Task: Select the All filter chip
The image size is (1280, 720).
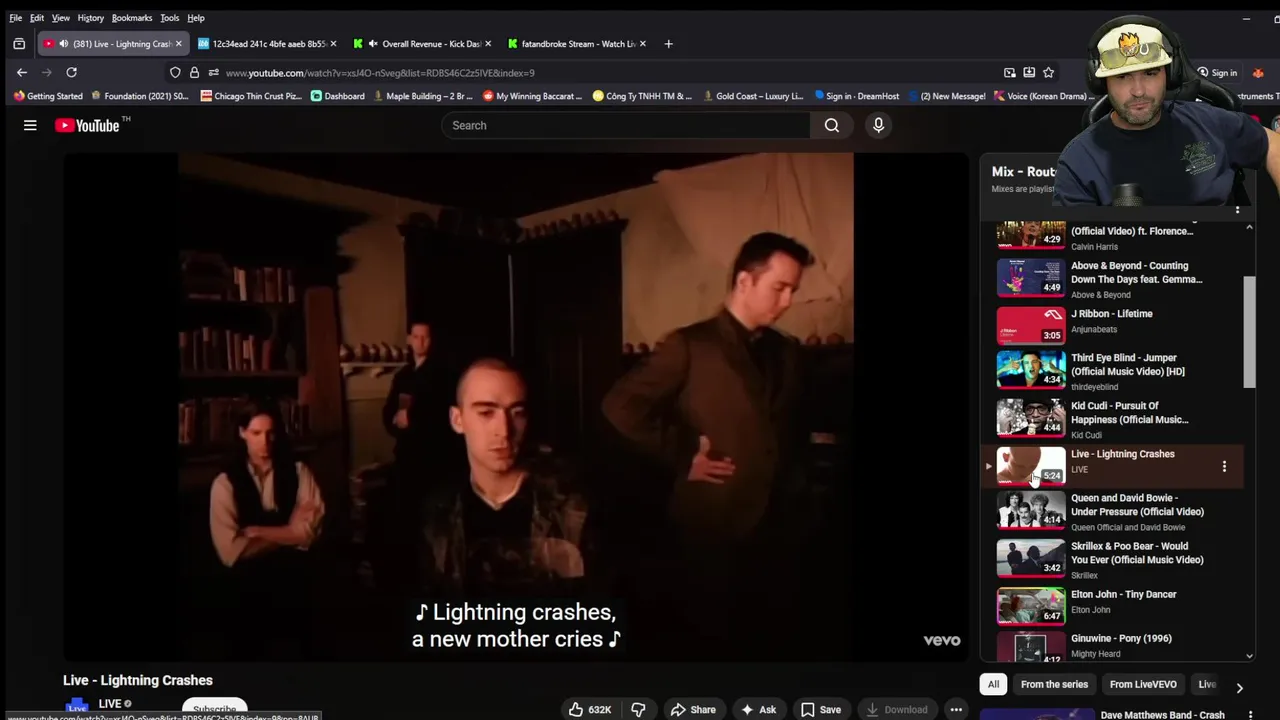Action: coord(993,684)
